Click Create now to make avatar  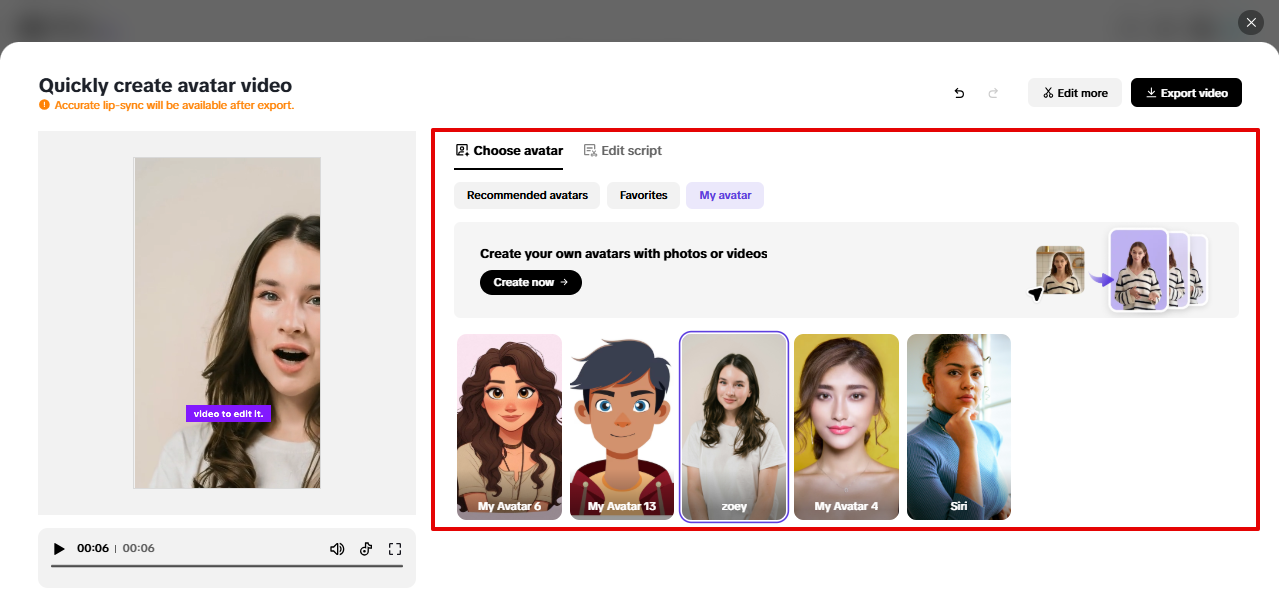tap(530, 282)
